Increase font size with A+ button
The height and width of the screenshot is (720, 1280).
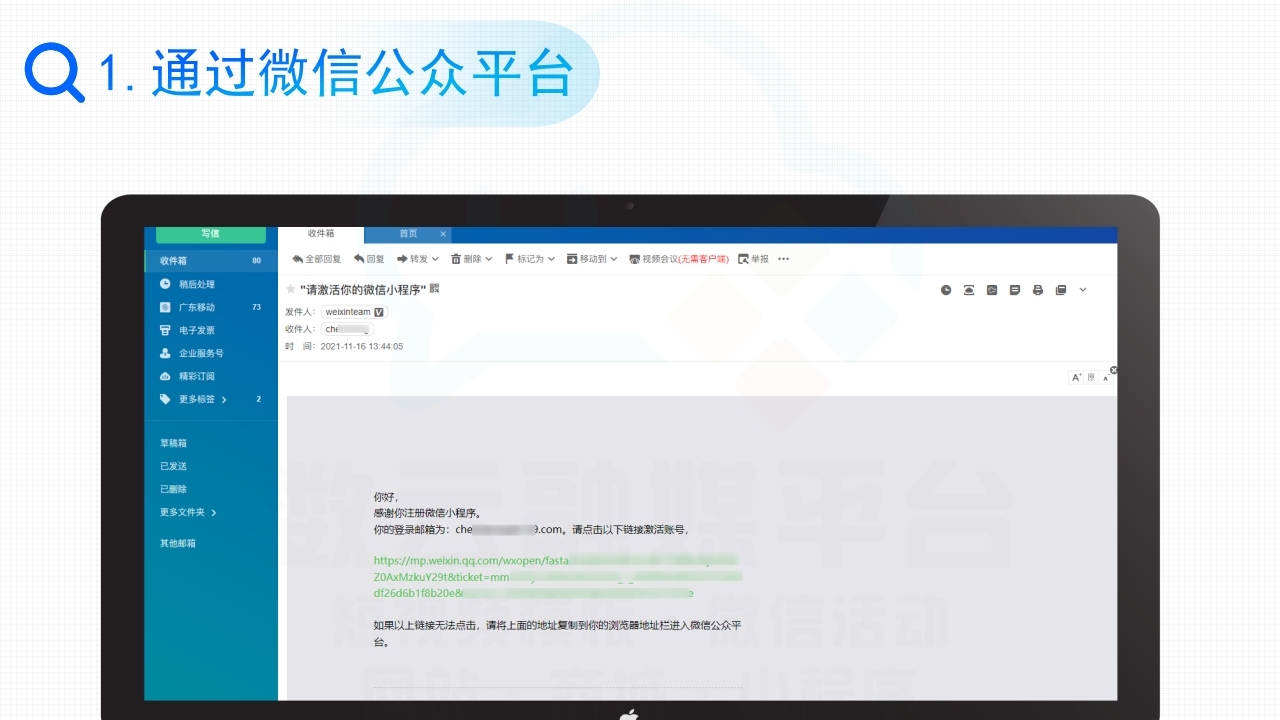1078,378
